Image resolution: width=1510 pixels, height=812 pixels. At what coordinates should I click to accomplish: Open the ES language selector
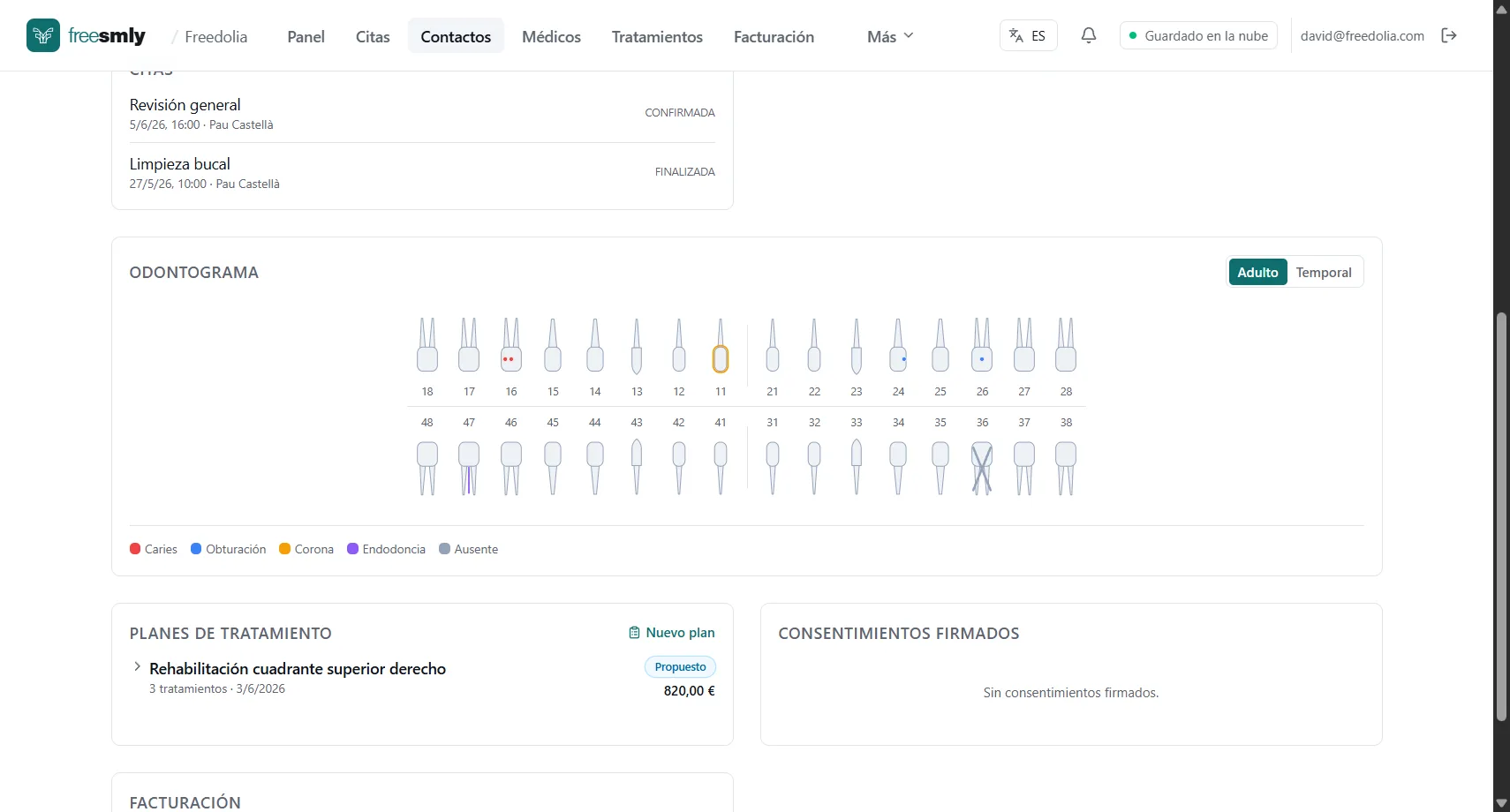pyautogui.click(x=1028, y=35)
